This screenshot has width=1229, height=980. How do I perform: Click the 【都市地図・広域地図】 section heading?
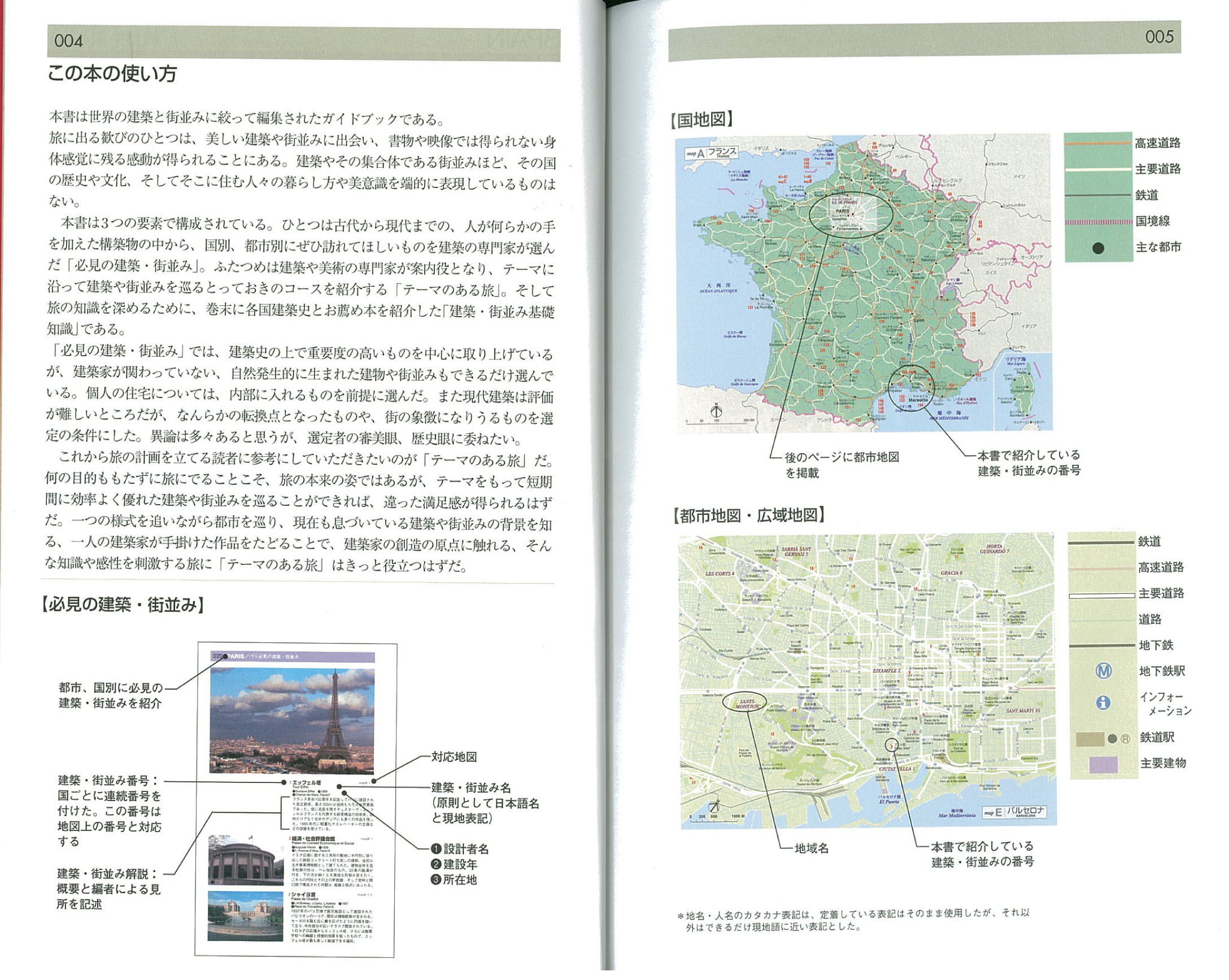(748, 515)
